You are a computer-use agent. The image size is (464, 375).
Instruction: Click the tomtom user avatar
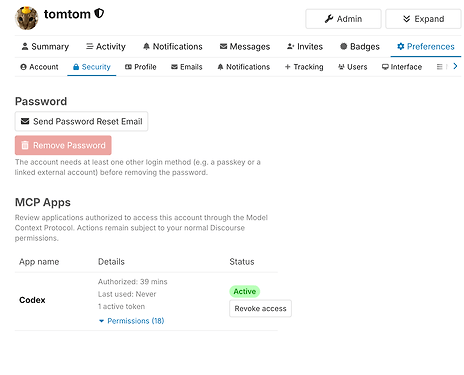[x=26, y=18]
